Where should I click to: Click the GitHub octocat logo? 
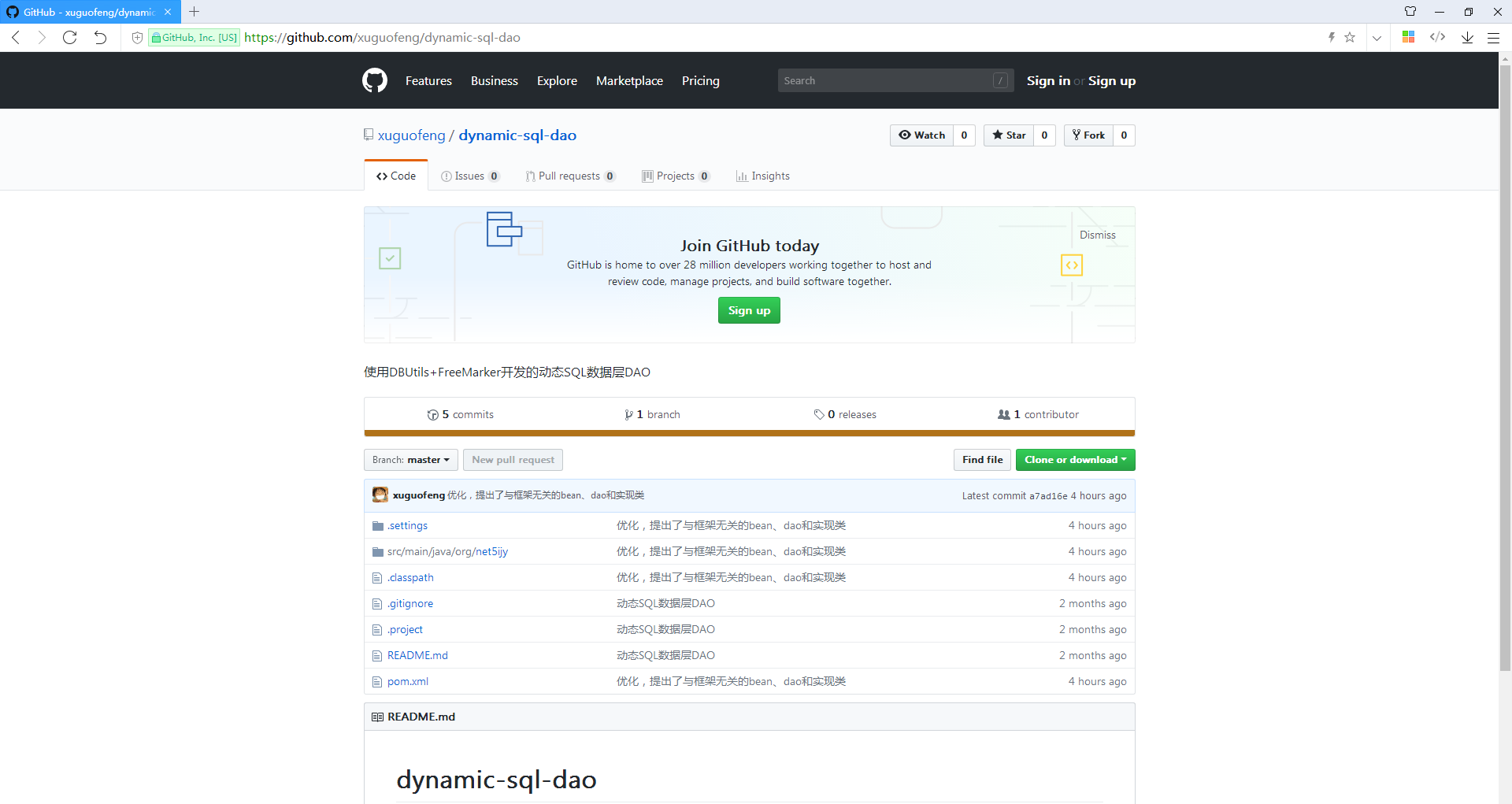click(375, 80)
